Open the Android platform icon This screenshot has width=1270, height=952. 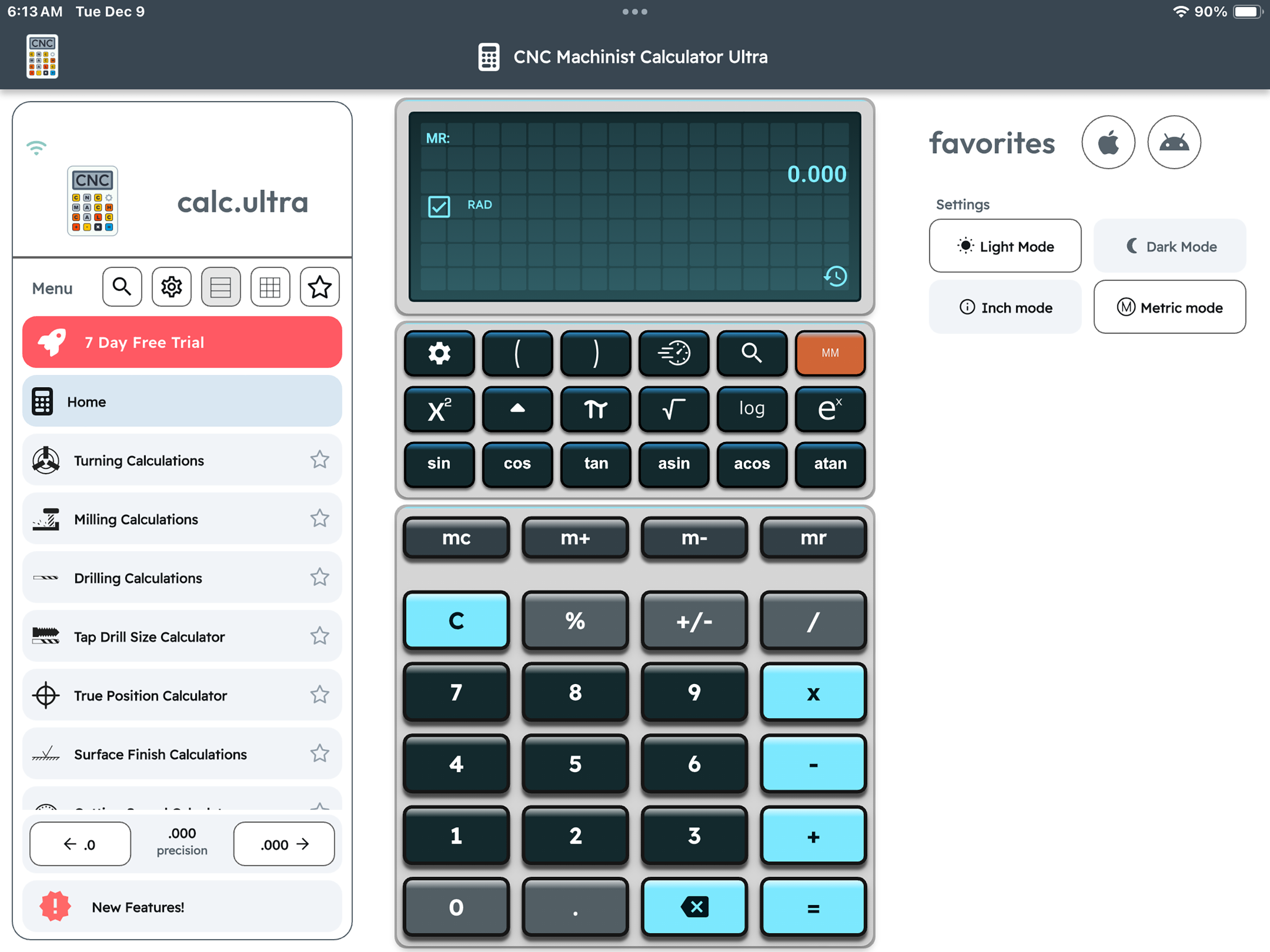1174,143
